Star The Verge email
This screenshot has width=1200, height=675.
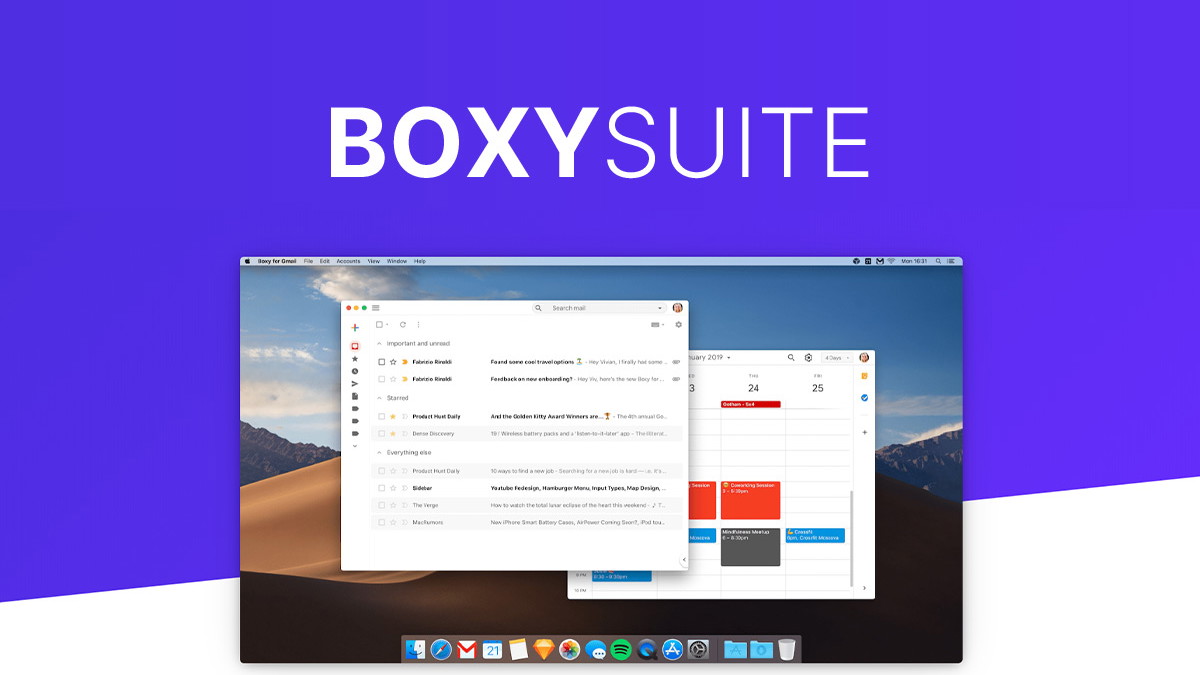(x=393, y=505)
